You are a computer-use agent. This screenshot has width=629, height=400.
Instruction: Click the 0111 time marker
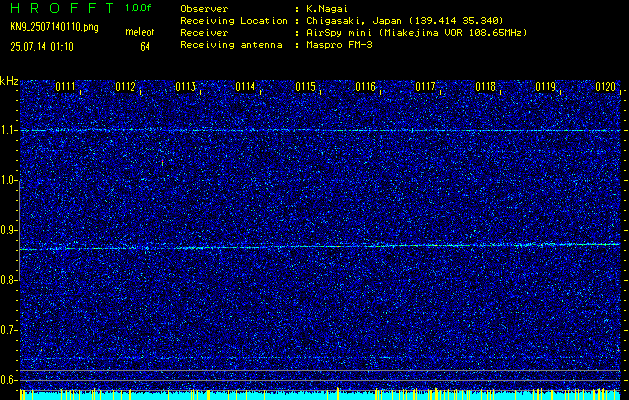tap(65, 87)
